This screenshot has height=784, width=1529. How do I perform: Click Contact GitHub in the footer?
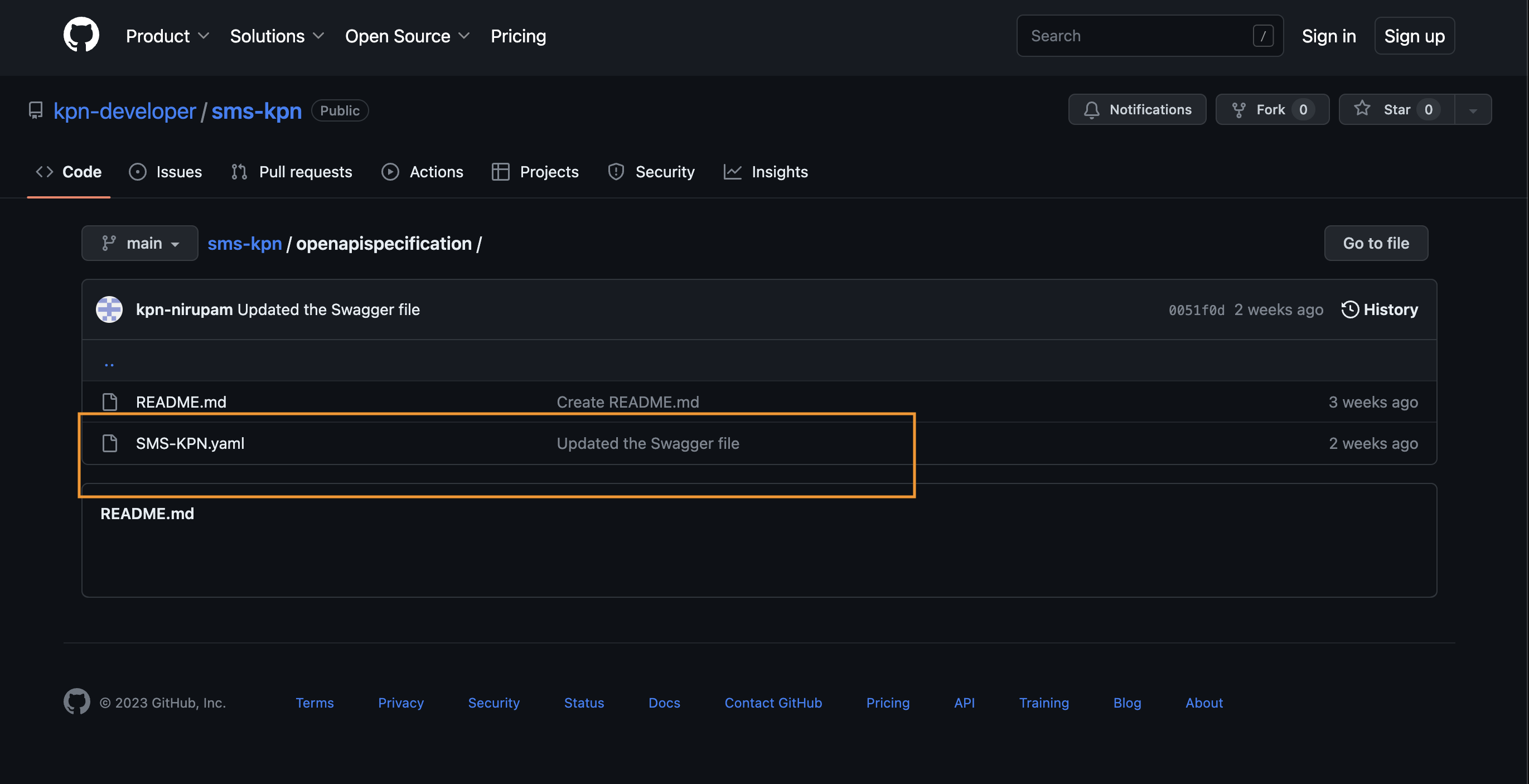(773, 703)
